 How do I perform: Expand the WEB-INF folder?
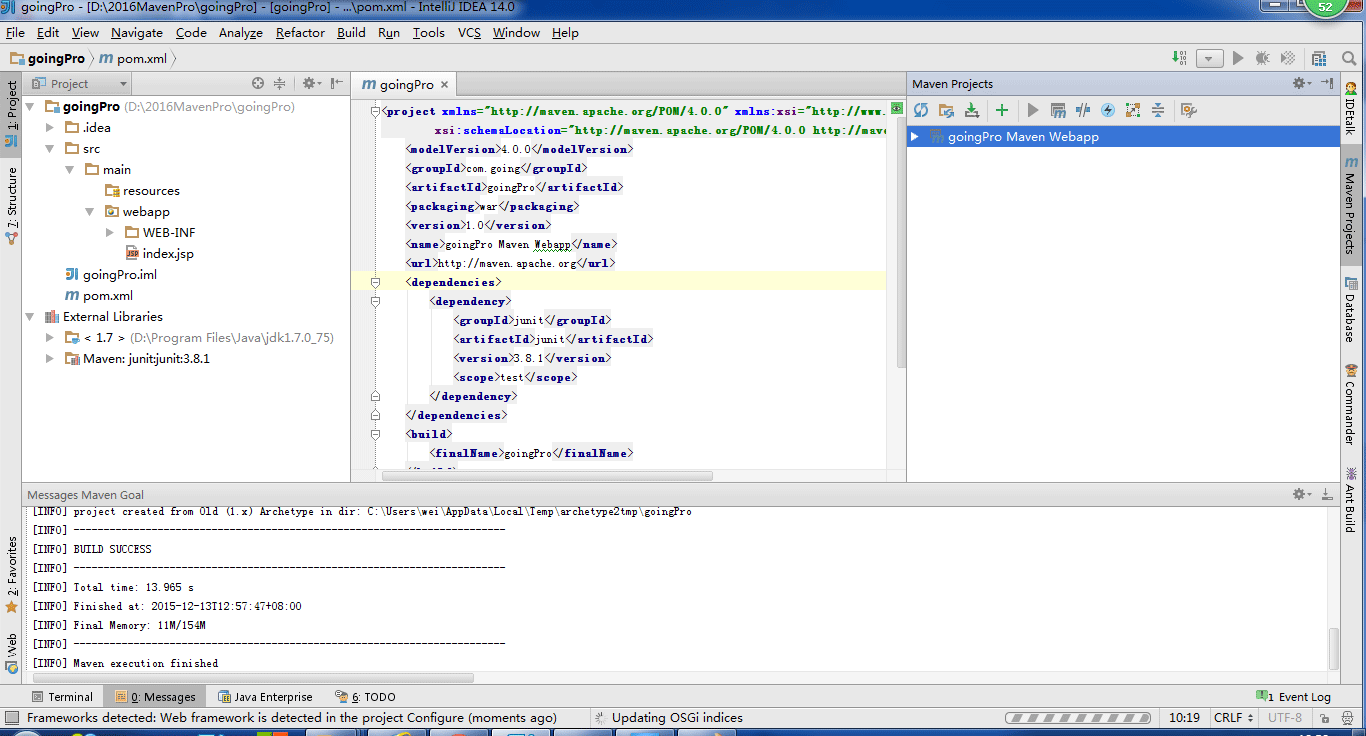[111, 232]
